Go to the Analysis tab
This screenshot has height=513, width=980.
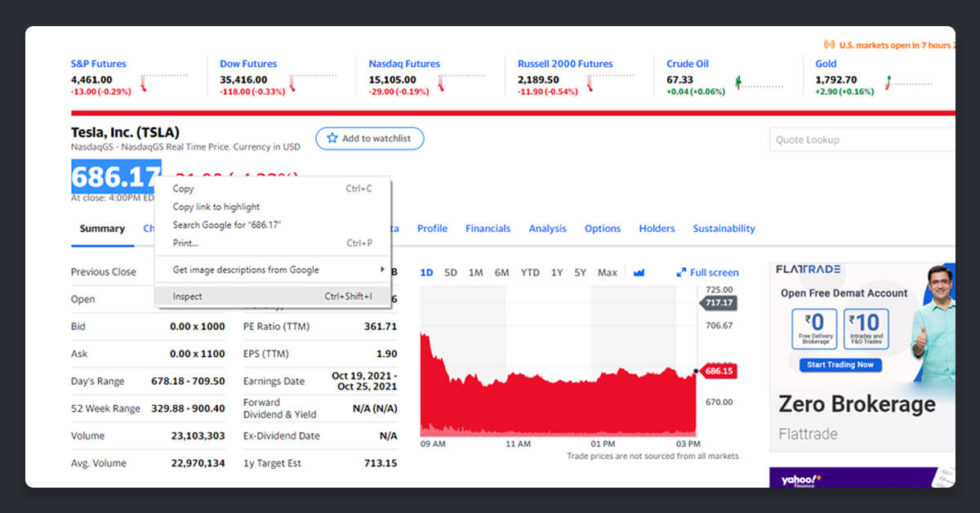[548, 229]
